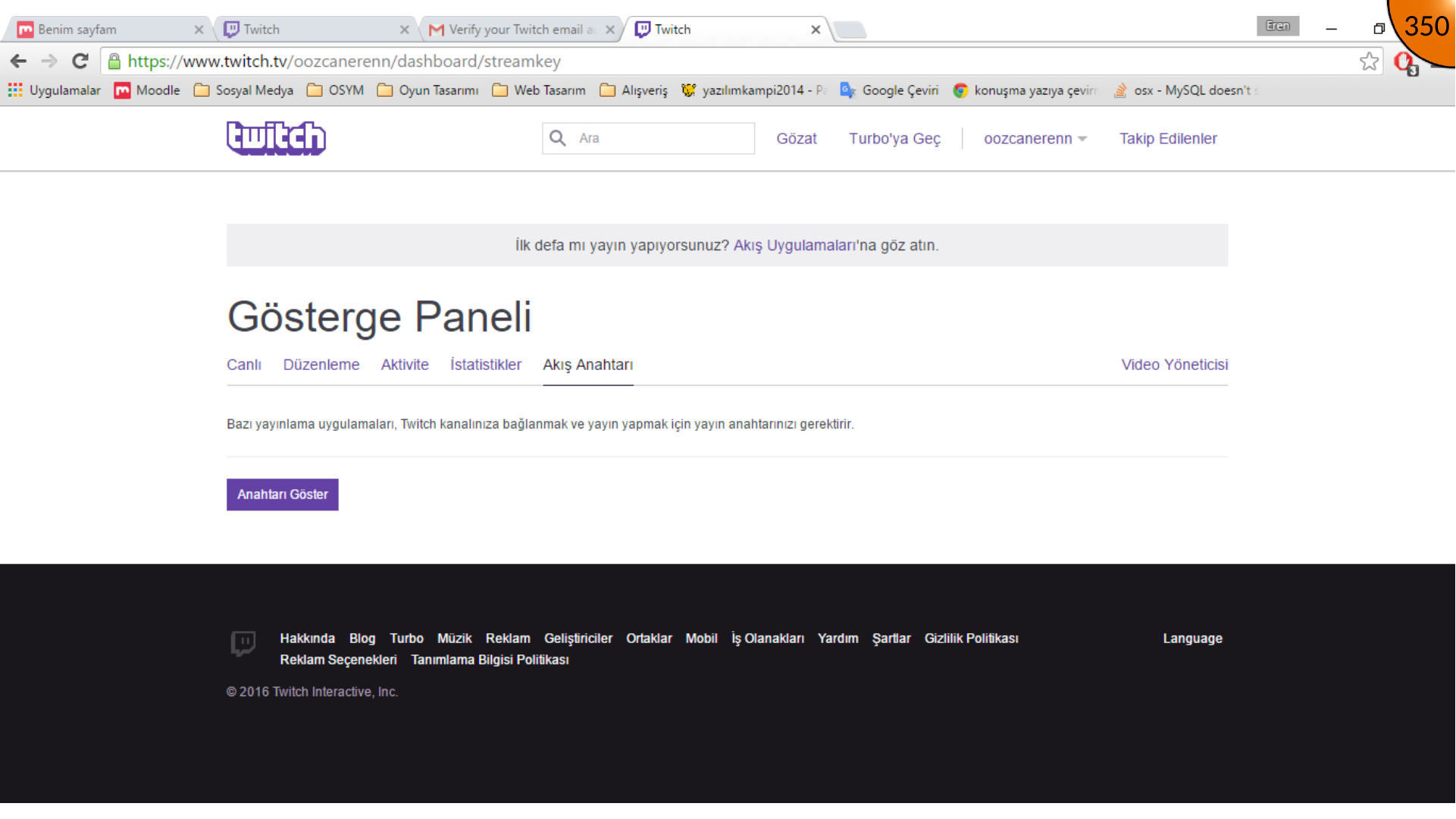Switch to the İstatistikler dashboard tab
The height and width of the screenshot is (819, 1456).
(x=486, y=365)
